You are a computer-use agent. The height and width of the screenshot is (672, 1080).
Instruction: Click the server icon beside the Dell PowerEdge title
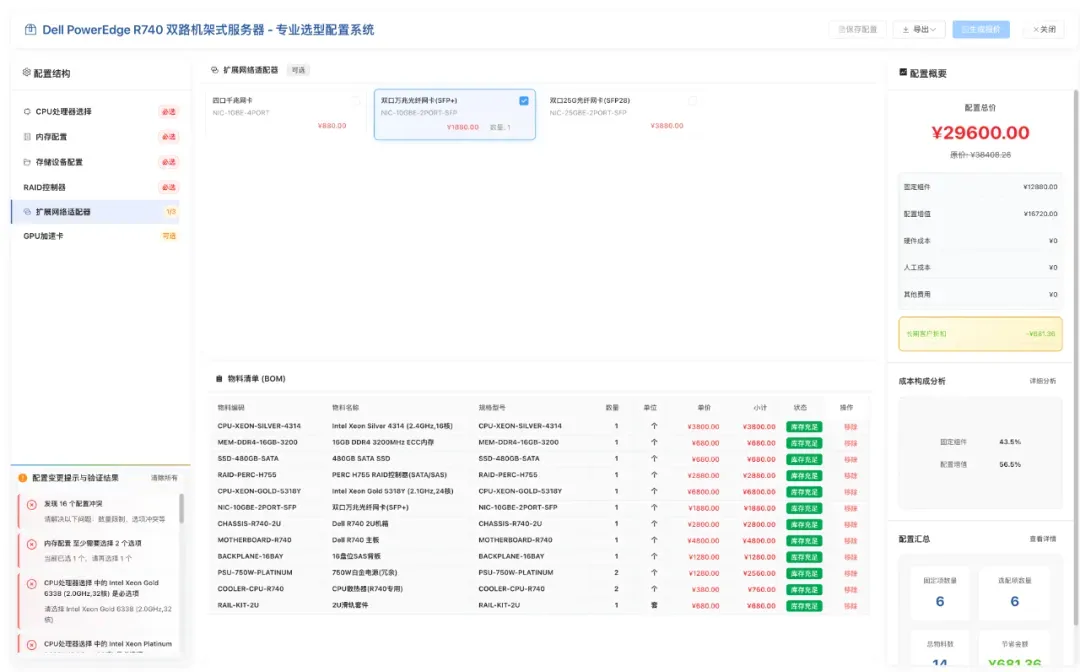coord(30,30)
